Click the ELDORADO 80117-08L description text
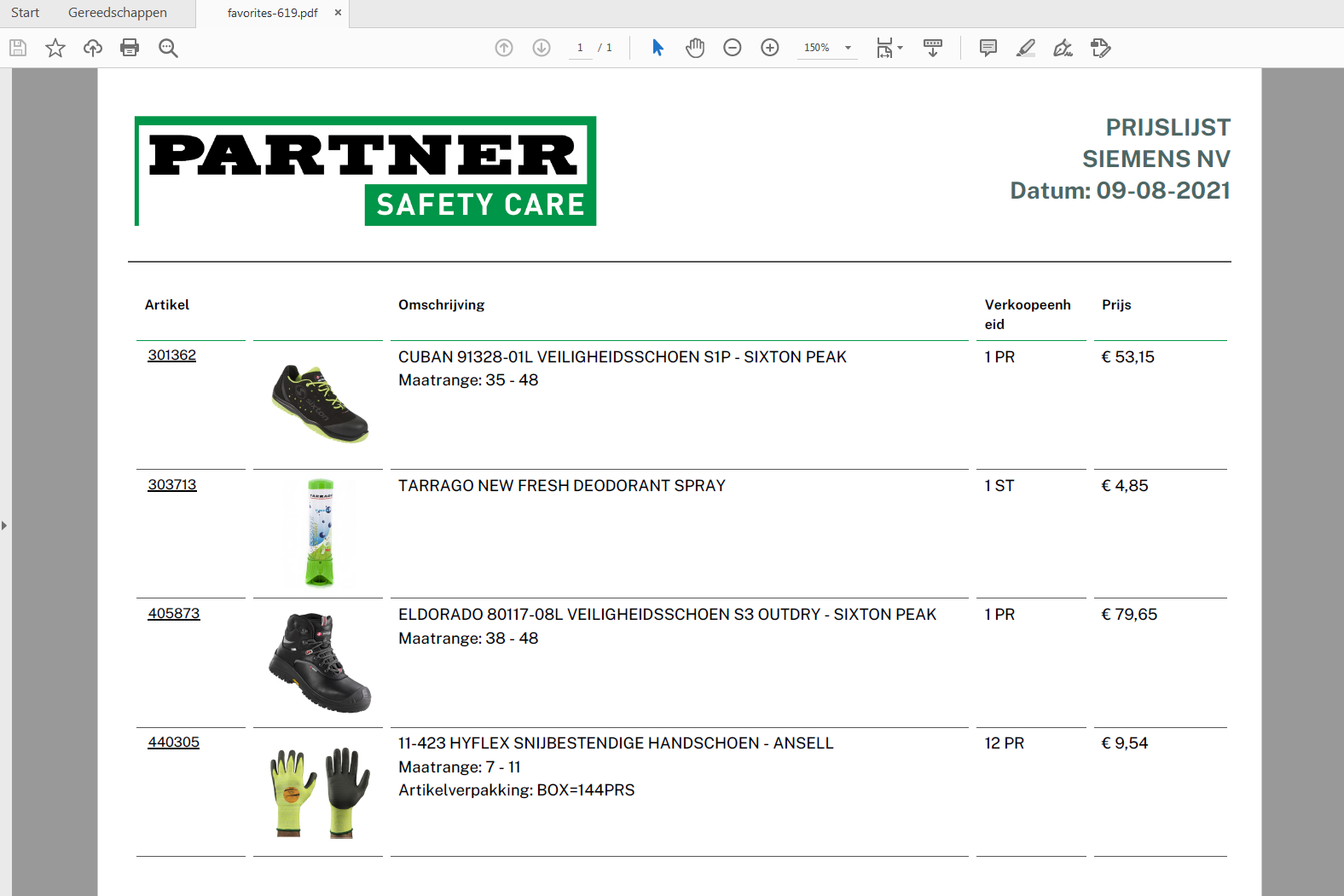 click(x=668, y=614)
